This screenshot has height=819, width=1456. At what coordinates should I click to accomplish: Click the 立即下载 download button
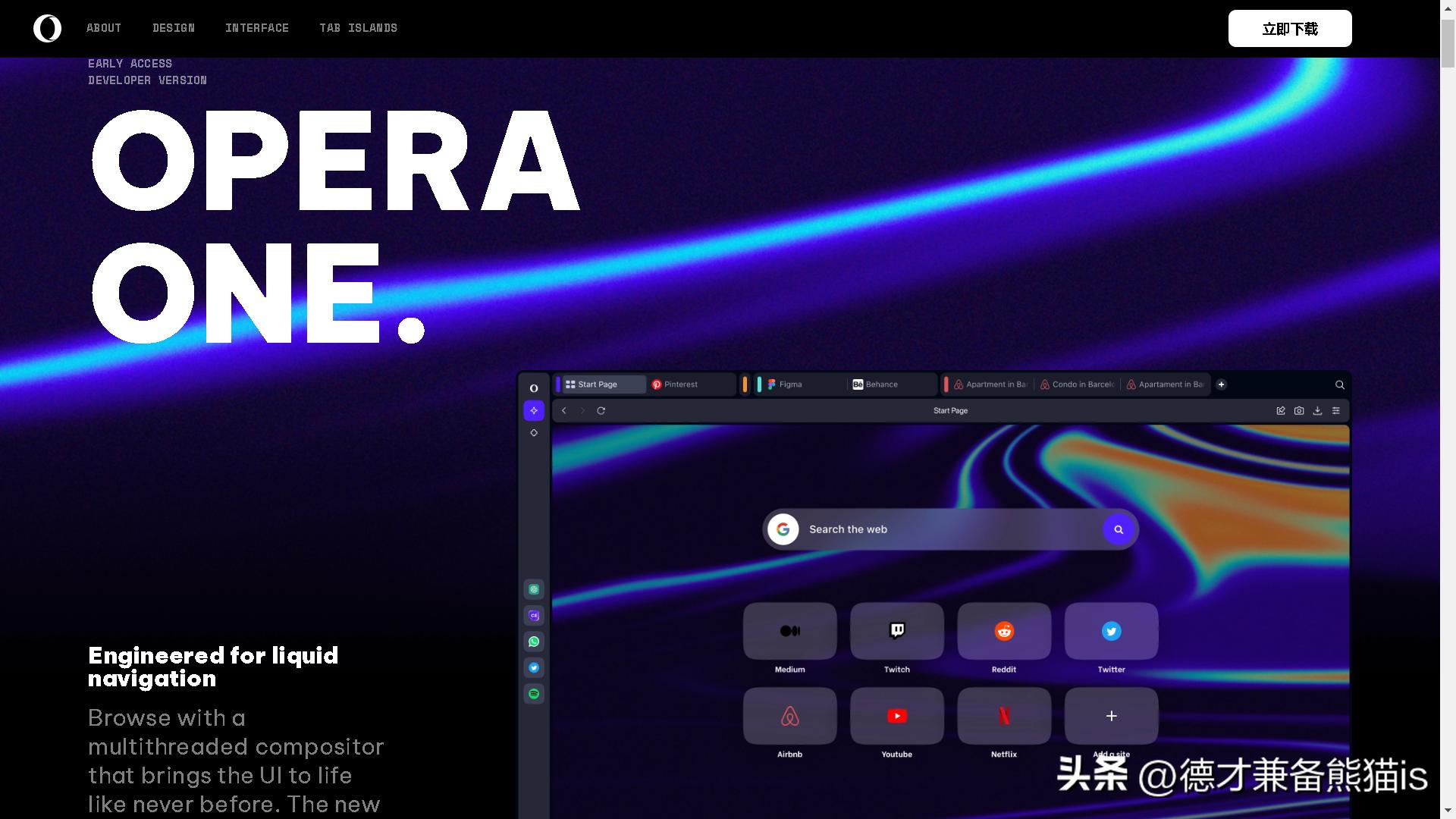click(1289, 29)
